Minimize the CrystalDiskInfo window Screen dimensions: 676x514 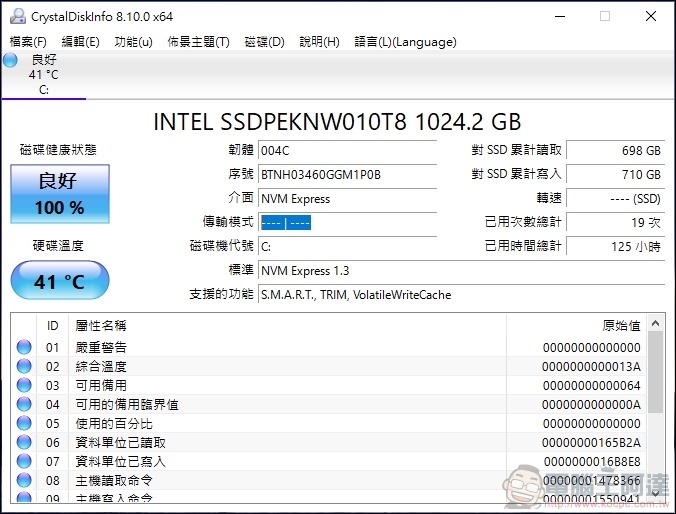pyautogui.click(x=560, y=16)
